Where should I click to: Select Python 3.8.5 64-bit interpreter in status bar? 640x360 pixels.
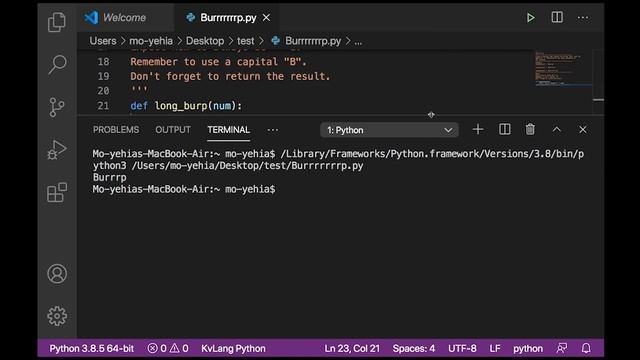point(91,349)
